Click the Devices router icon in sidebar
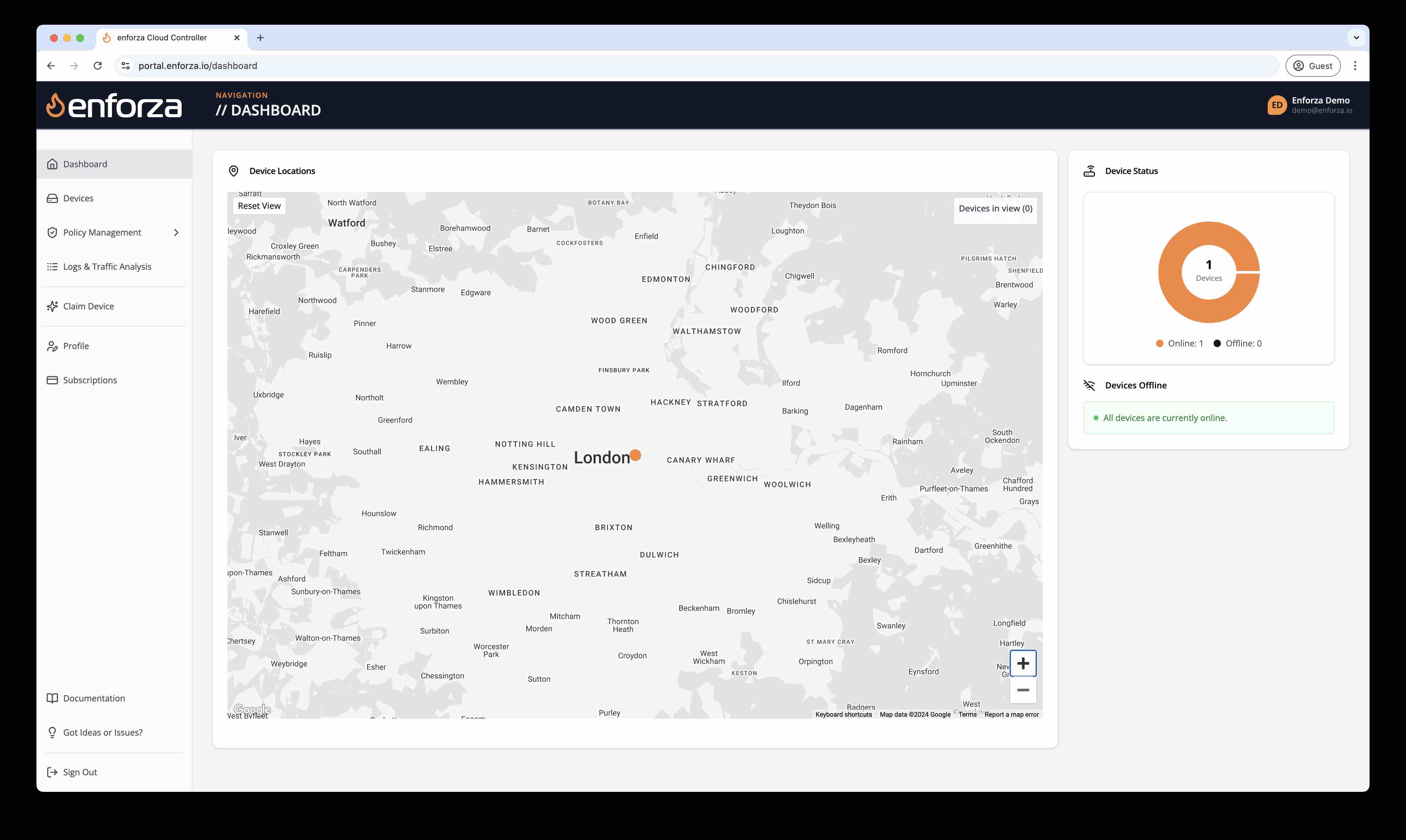Image resolution: width=1406 pixels, height=840 pixels. (x=52, y=198)
